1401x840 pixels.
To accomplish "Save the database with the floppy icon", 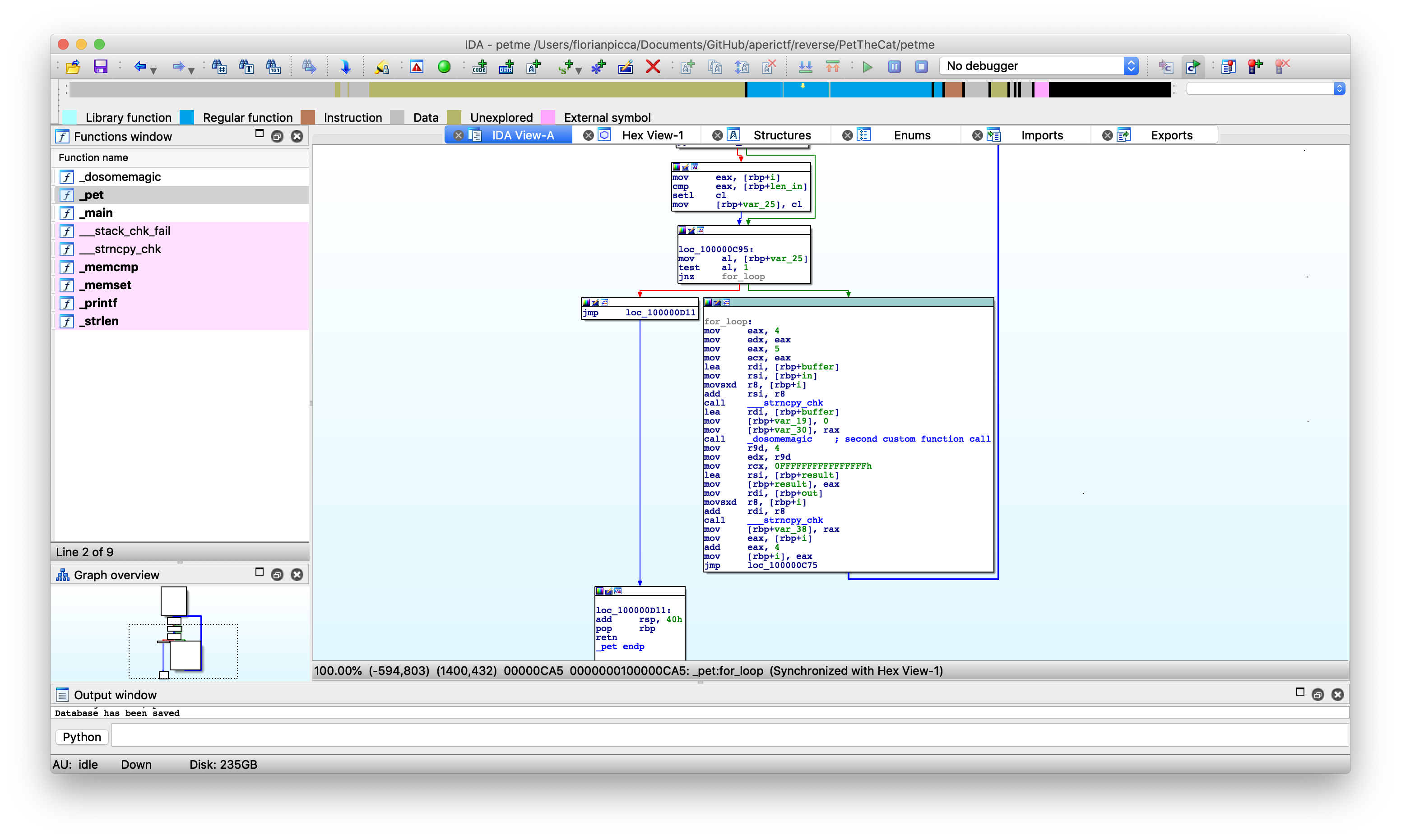I will (x=100, y=67).
